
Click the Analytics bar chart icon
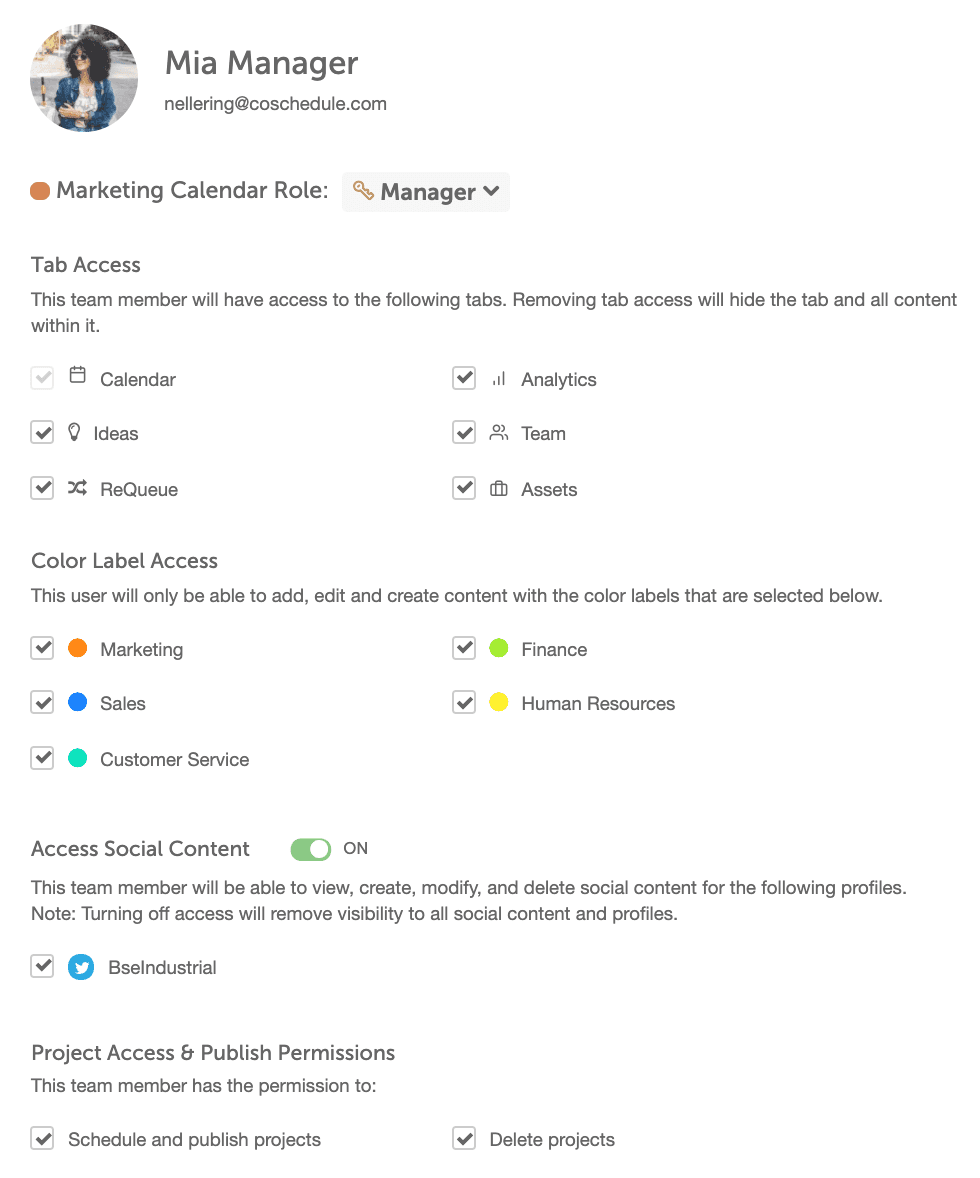[498, 379]
